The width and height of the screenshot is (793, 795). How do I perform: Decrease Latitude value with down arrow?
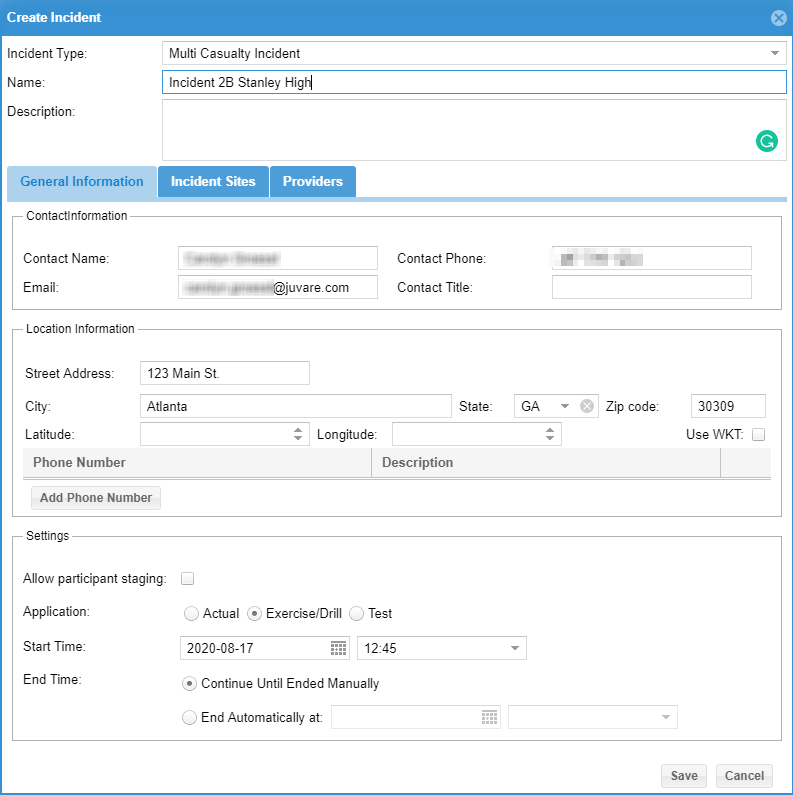point(298,438)
